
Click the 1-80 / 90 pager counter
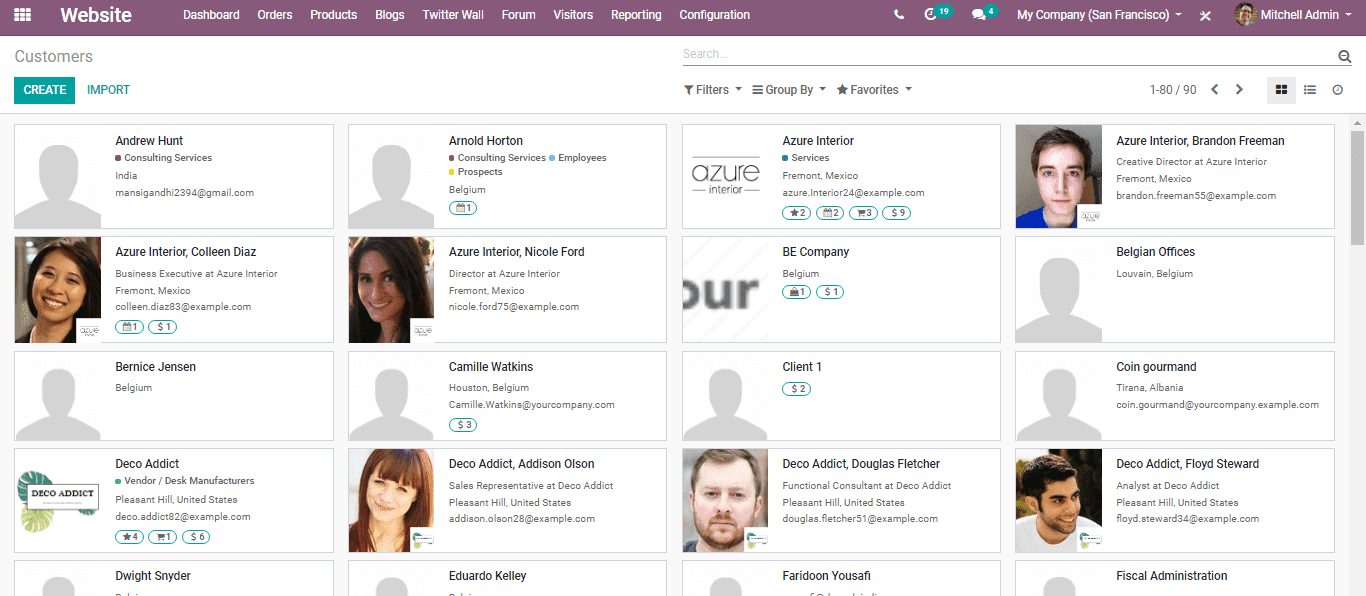coord(1173,90)
